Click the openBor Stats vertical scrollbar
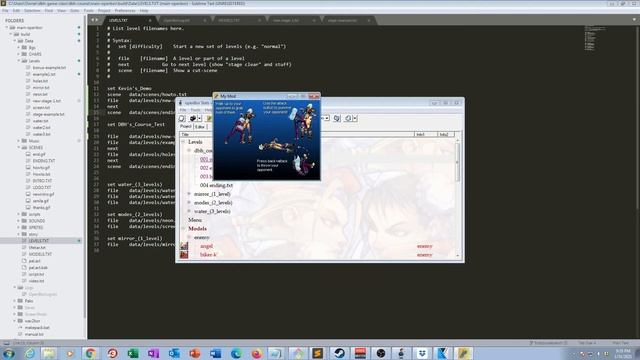 point(457,198)
